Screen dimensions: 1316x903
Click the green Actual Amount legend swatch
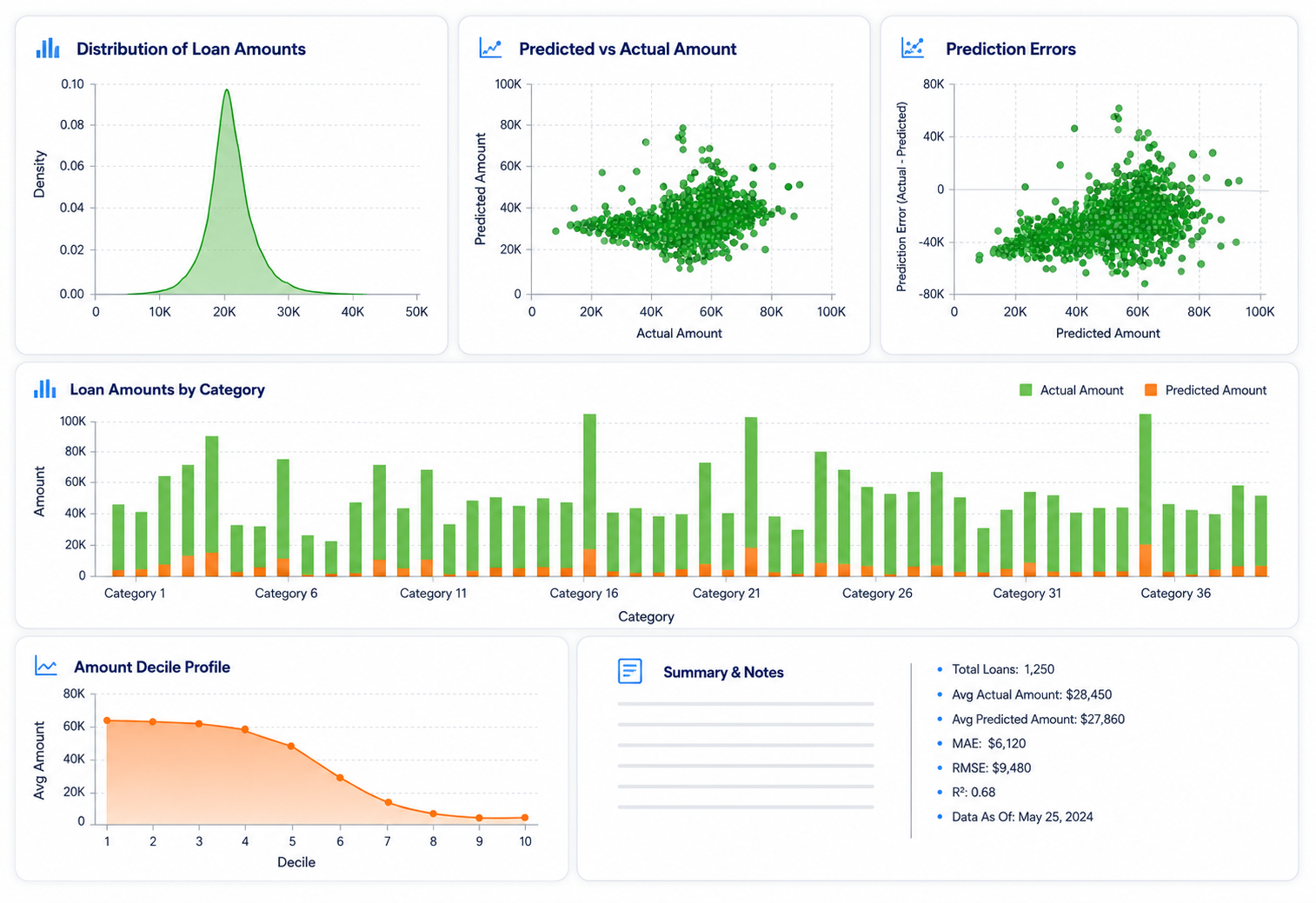[1026, 390]
